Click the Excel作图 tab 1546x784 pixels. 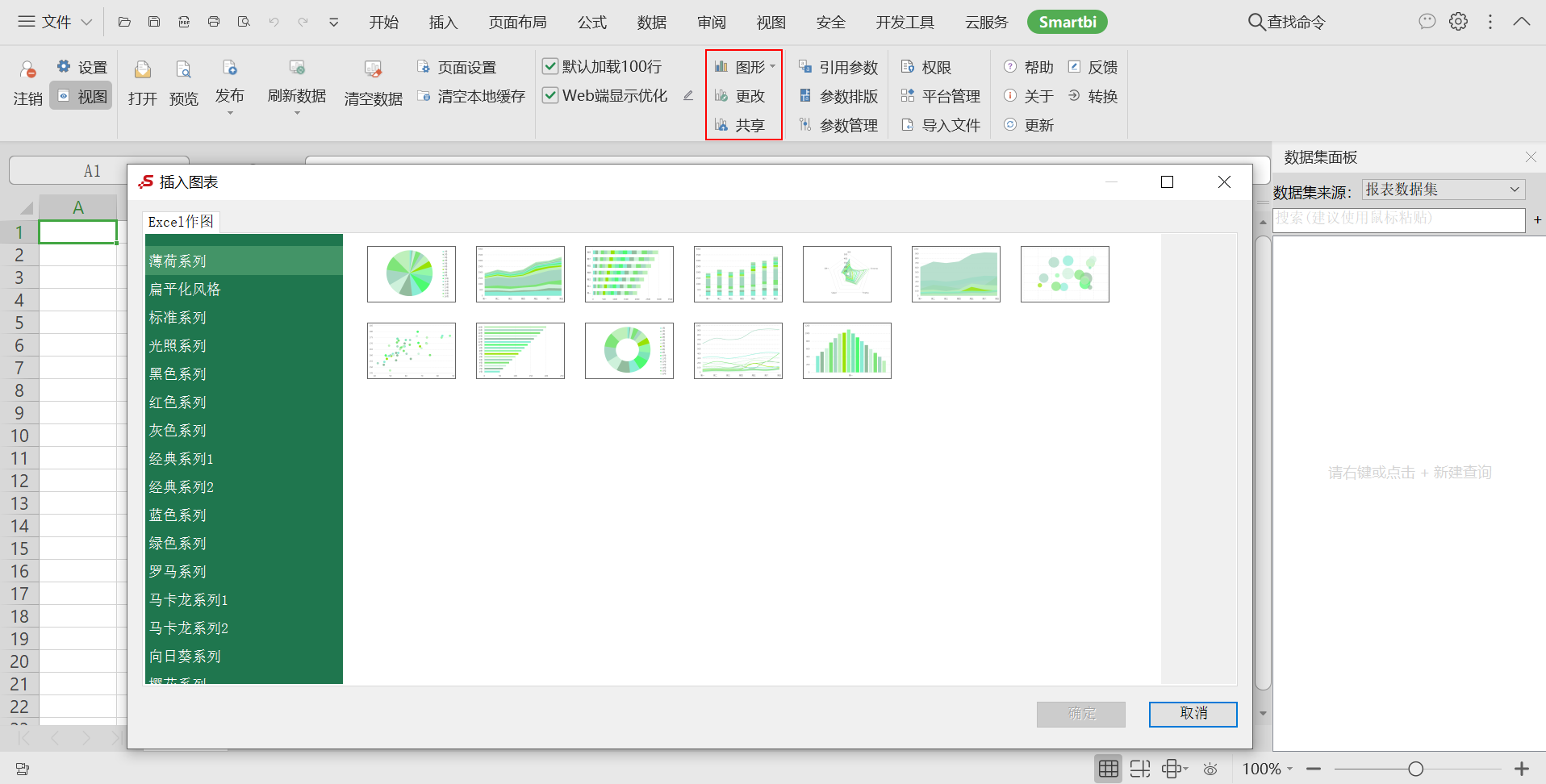[x=182, y=222]
